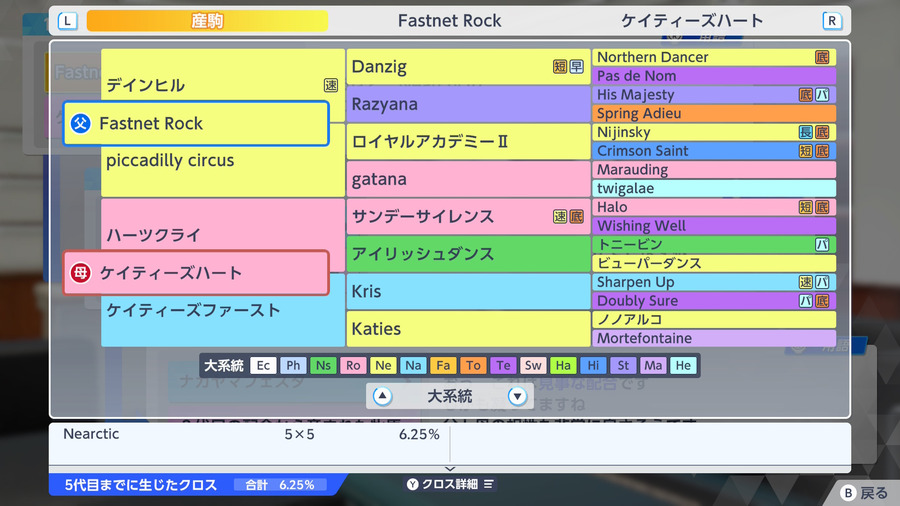Click the パ badge on Sharpen Up
Image resolution: width=900 pixels, height=506 pixels.
(x=822, y=282)
